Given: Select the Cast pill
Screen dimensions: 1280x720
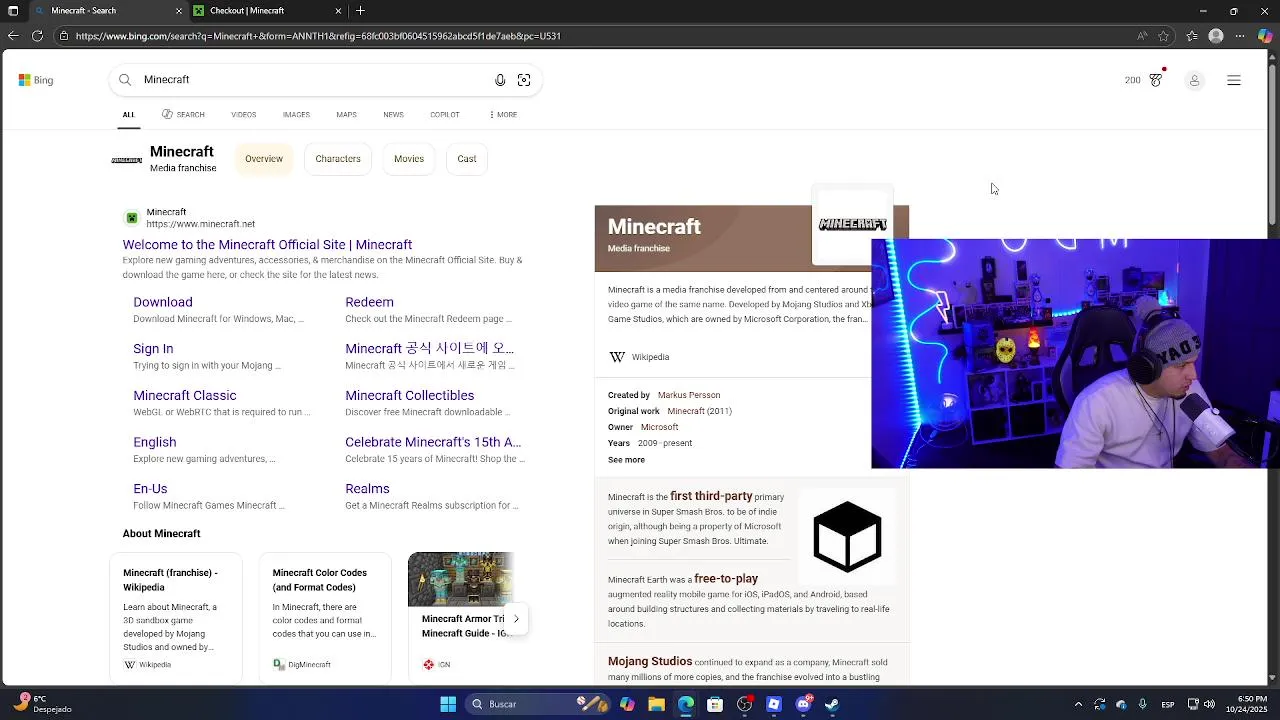Looking at the screenshot, I should click(467, 159).
